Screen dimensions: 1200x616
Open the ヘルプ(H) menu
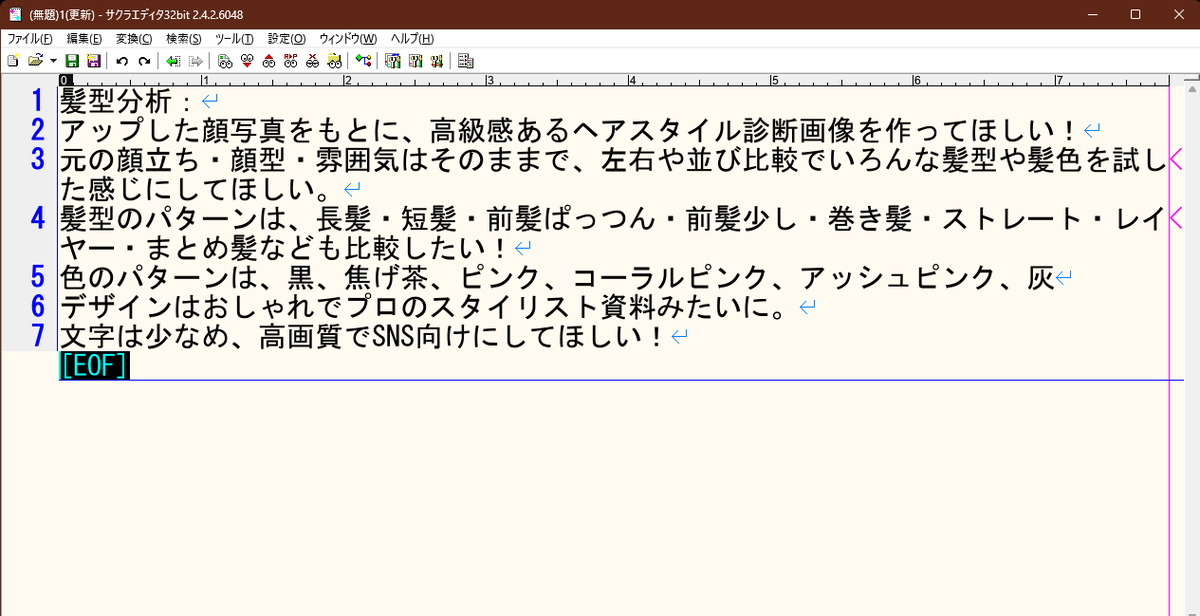412,39
